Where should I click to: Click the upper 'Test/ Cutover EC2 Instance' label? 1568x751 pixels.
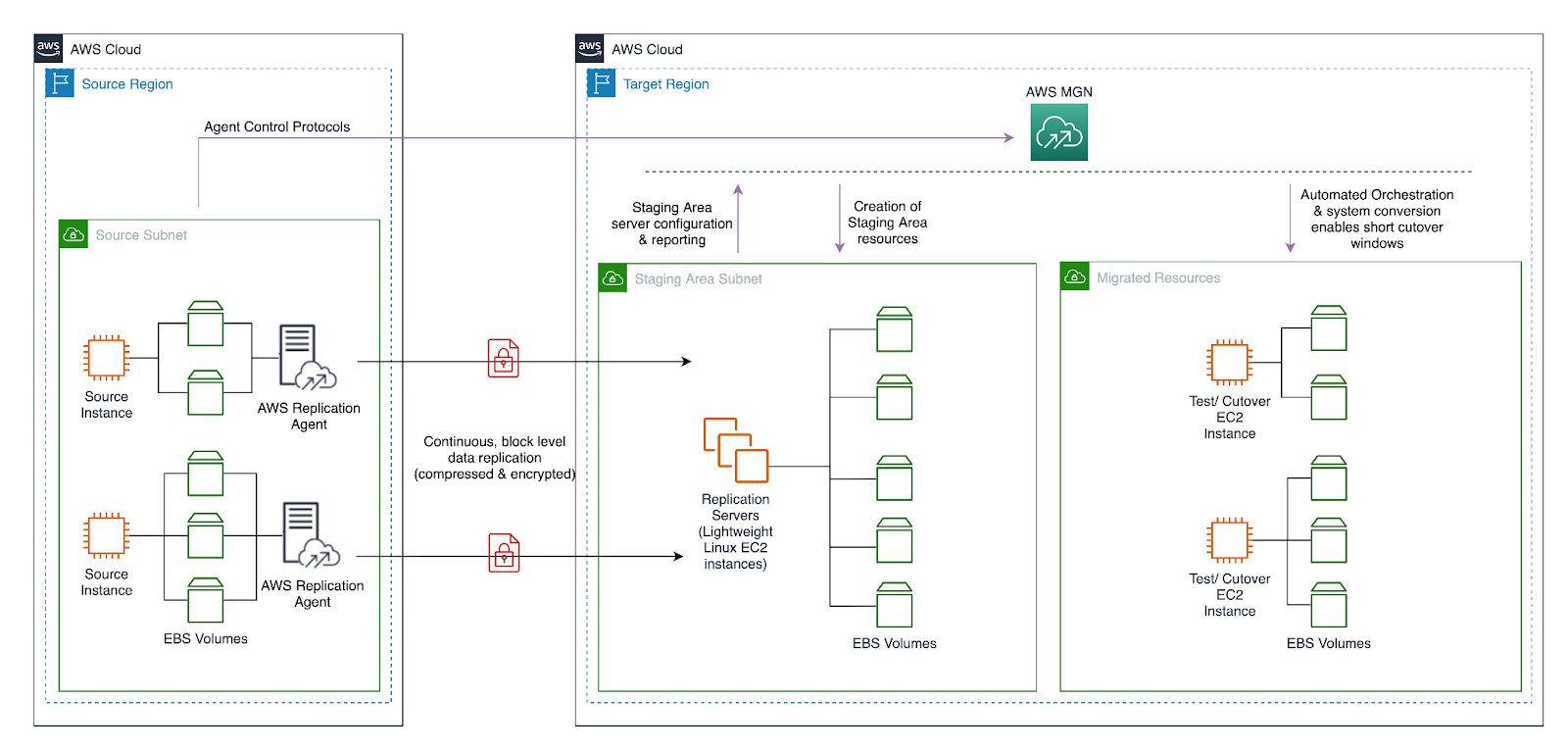click(x=1230, y=418)
